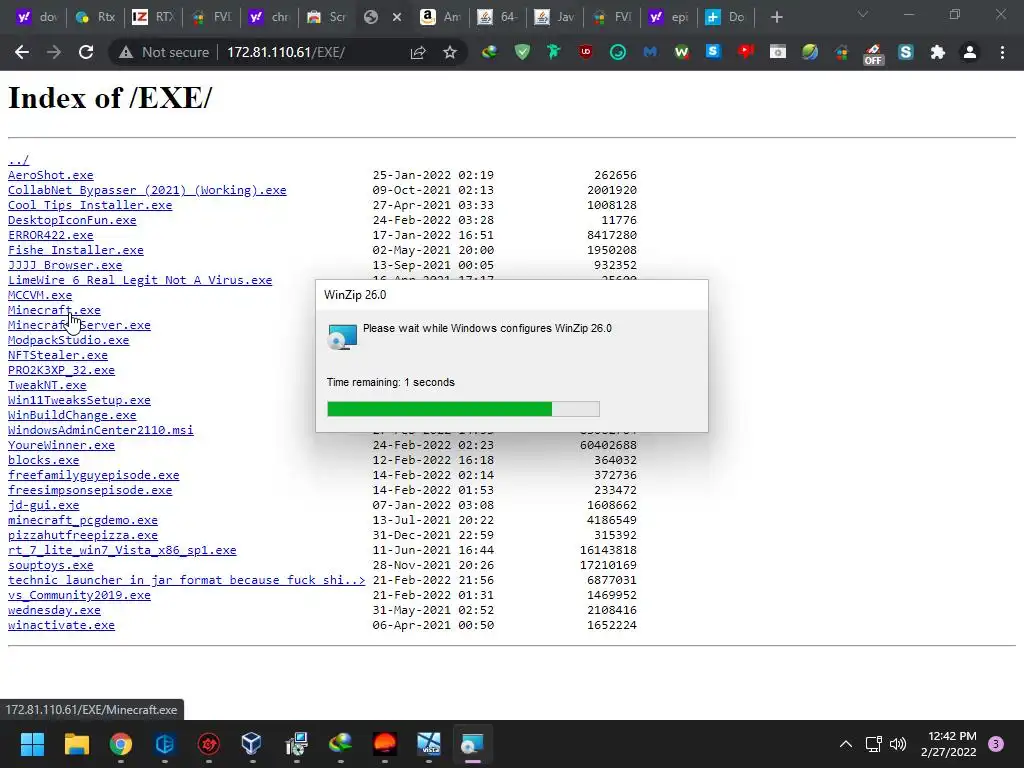The height and width of the screenshot is (768, 1024).
Task: Open a new browser tab with plus
Action: coord(776,18)
